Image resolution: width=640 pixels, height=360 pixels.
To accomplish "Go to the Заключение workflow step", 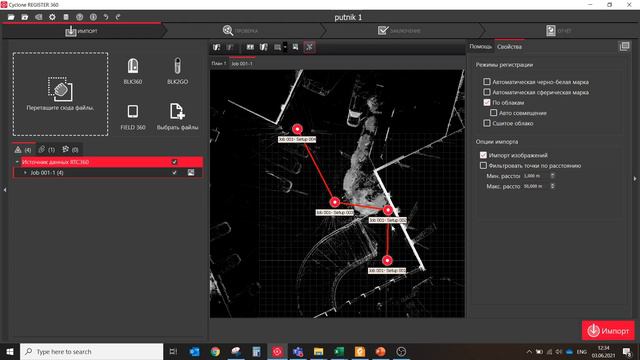I will (400, 31).
